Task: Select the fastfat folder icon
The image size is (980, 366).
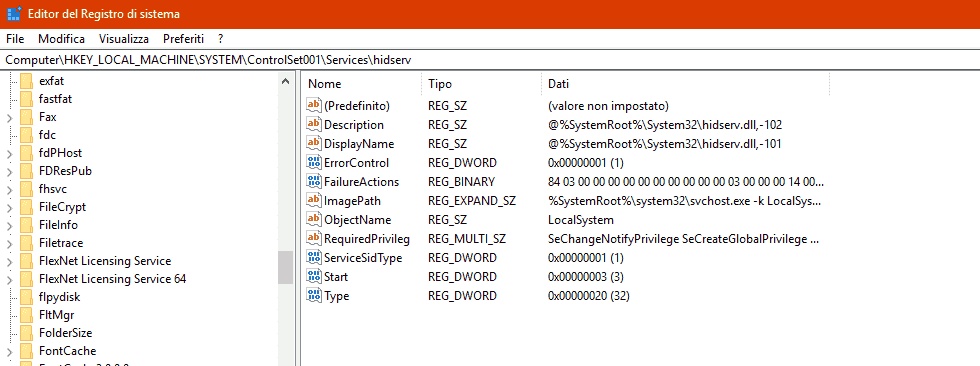Action: 26,99
